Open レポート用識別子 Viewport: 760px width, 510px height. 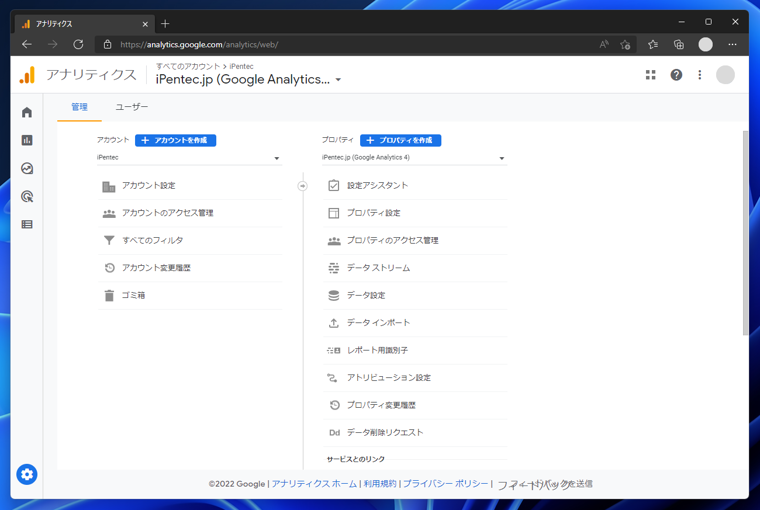tap(415, 350)
